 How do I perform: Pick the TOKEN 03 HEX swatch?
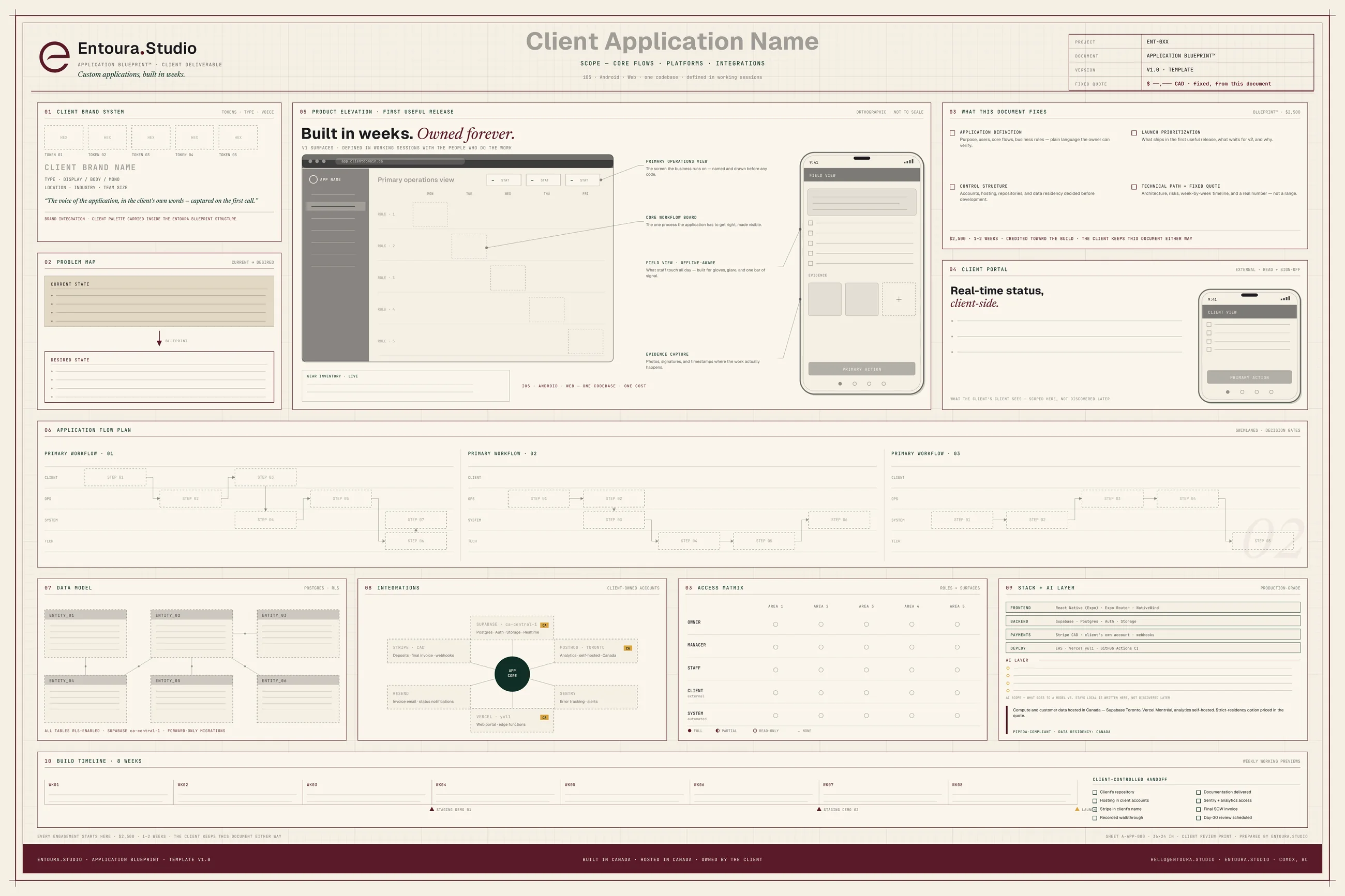point(151,138)
